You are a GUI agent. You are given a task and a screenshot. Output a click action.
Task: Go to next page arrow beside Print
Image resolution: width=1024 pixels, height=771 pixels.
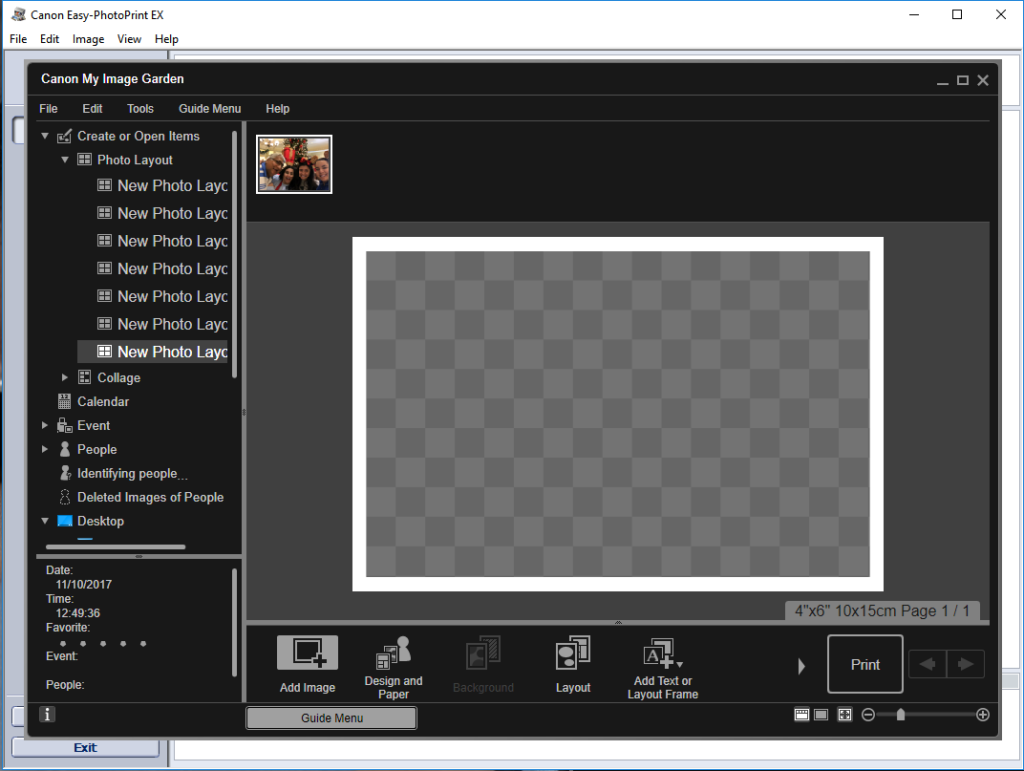coord(965,665)
